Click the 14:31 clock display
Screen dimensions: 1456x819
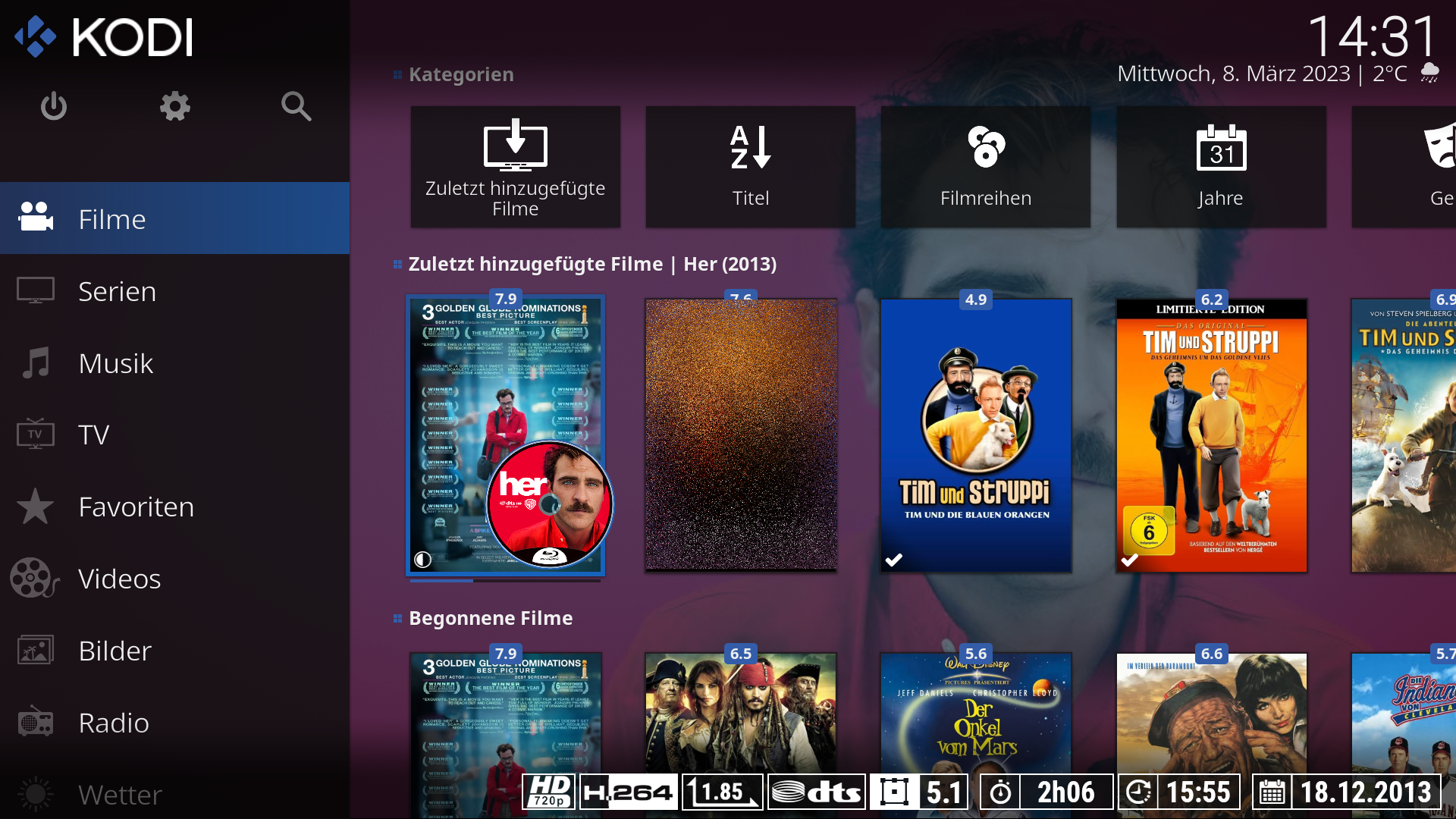tap(1373, 36)
